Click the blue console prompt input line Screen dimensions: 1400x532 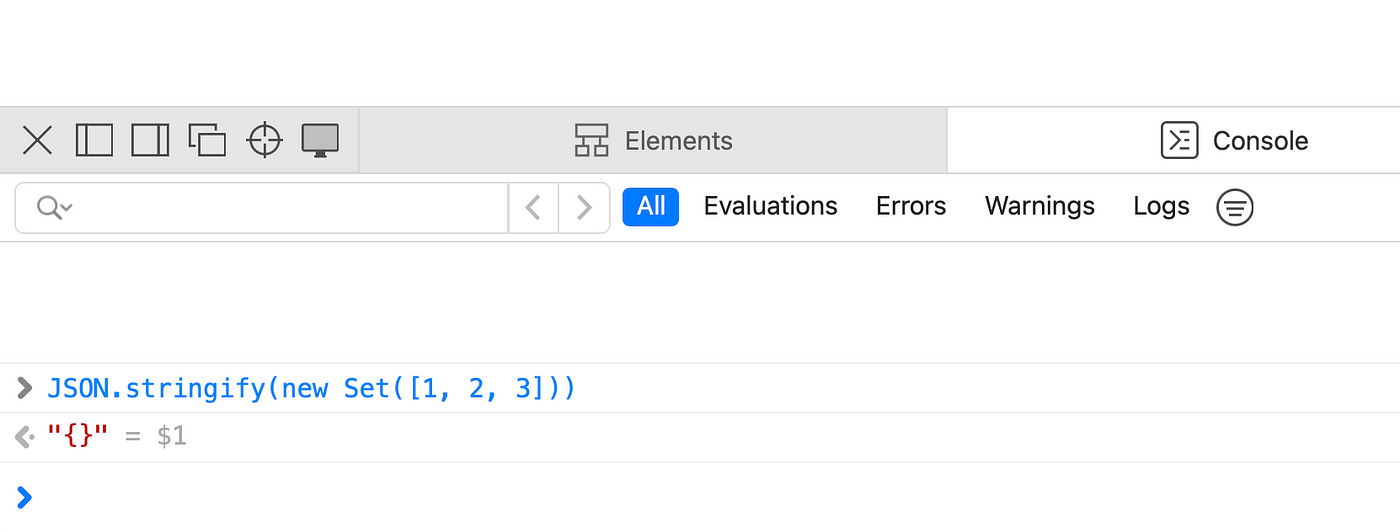(700, 497)
